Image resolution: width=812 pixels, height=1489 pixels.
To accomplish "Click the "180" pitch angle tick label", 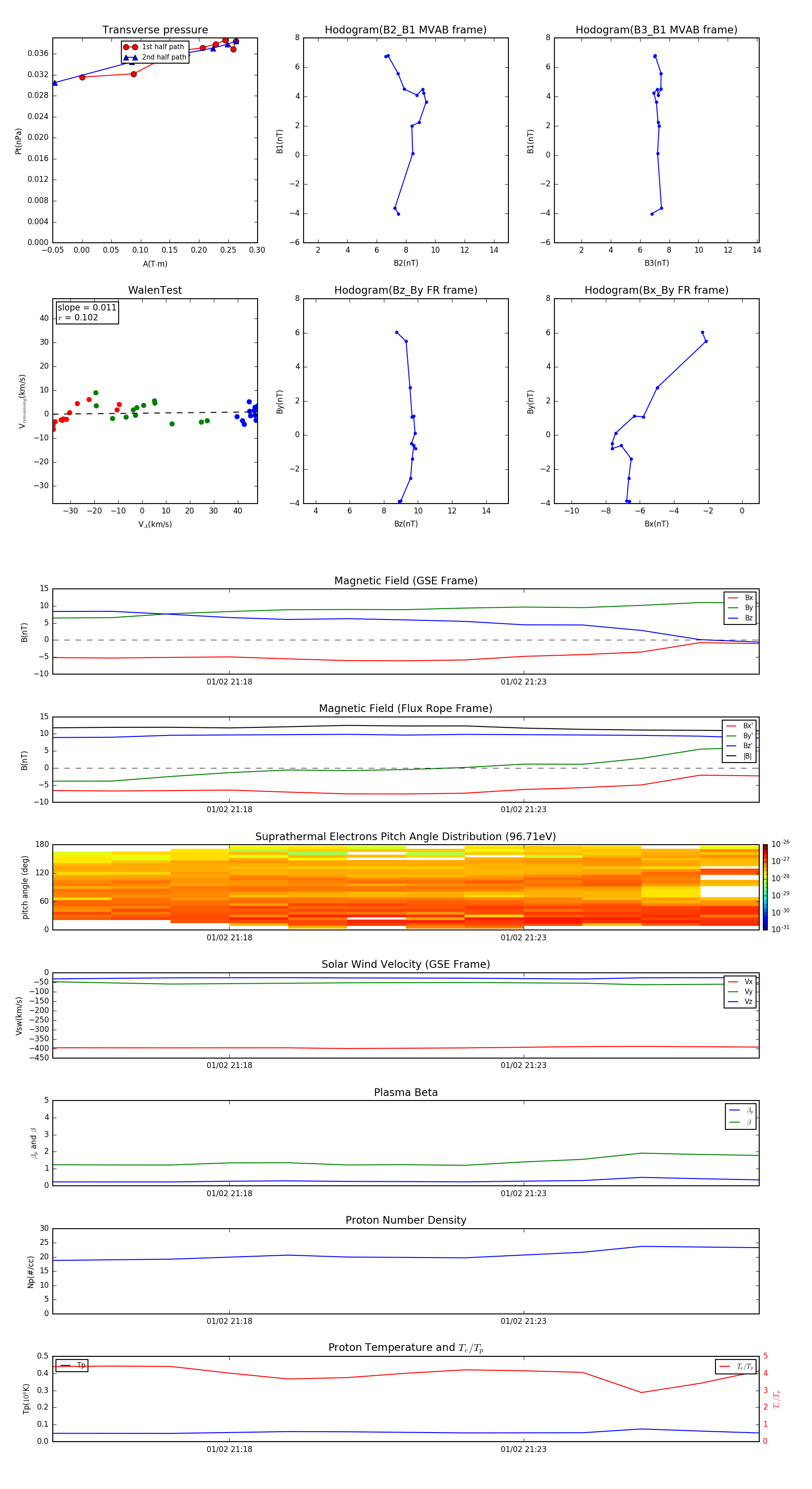I will coord(42,845).
